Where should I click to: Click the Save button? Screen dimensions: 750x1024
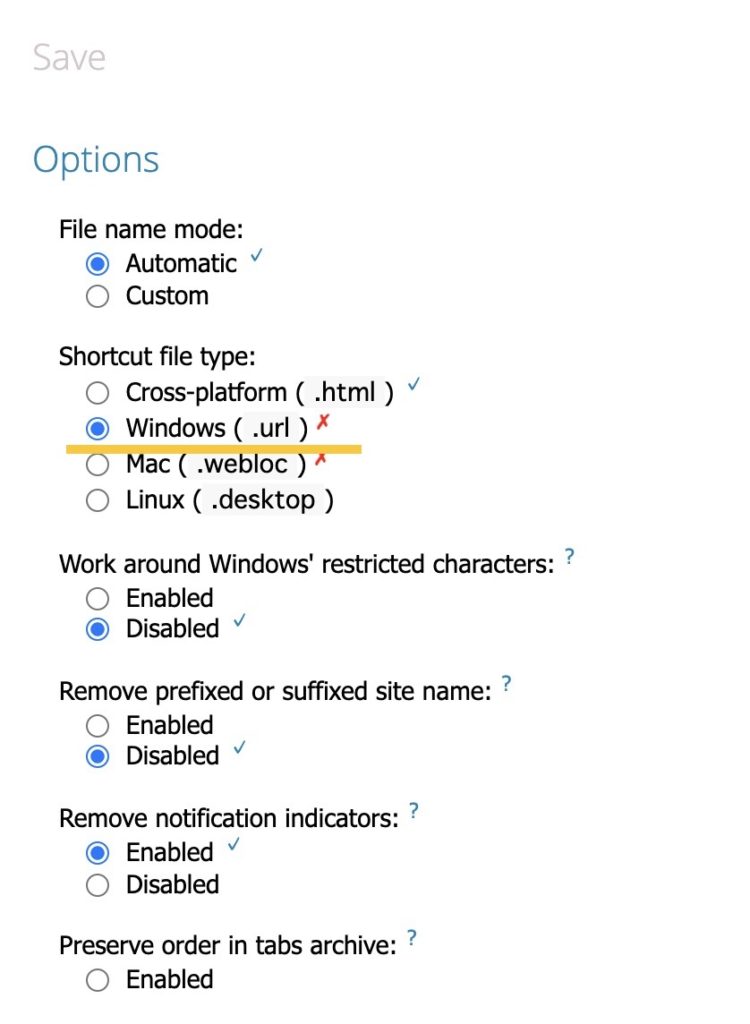(x=68, y=57)
